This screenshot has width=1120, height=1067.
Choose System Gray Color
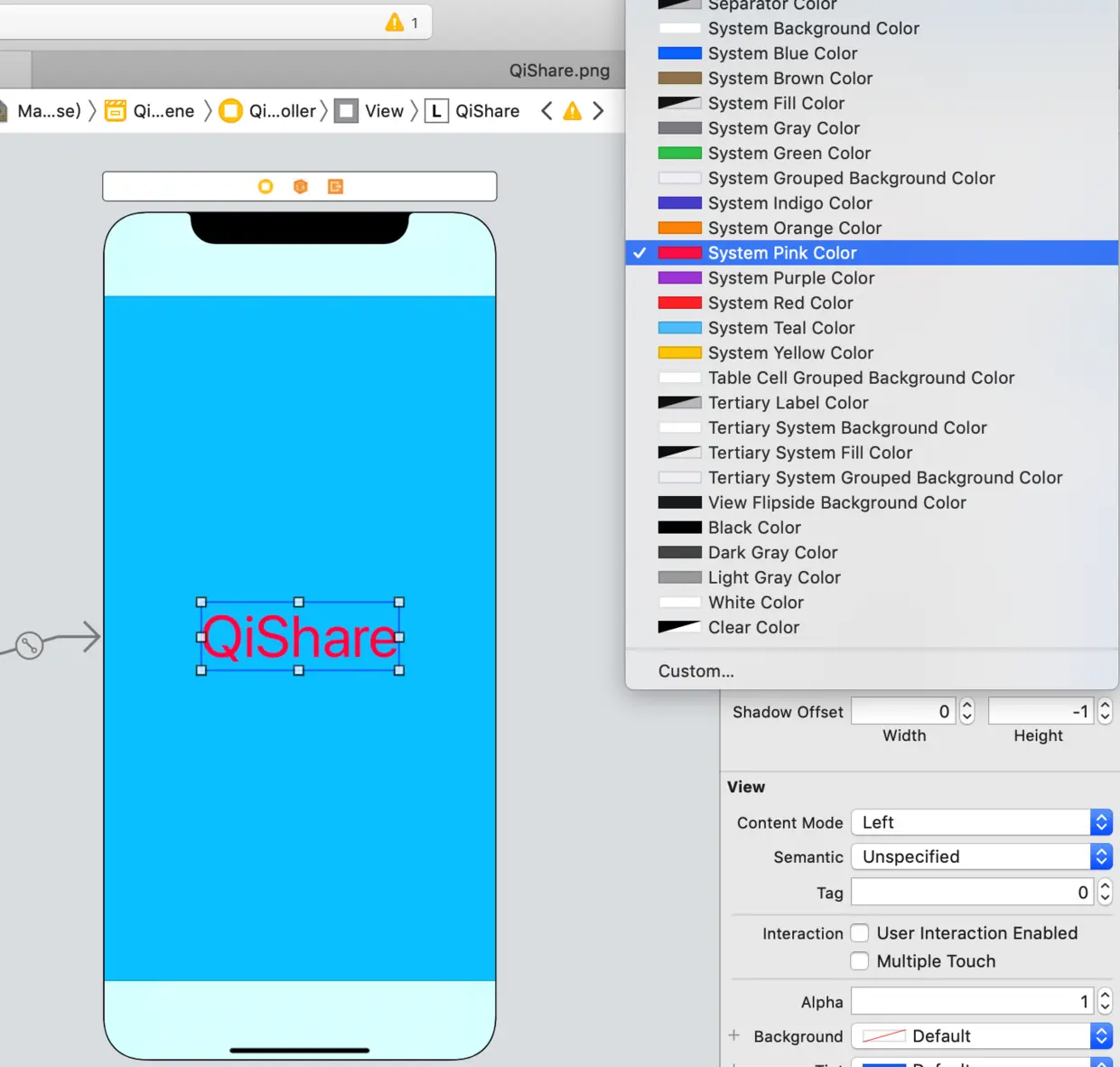[x=873, y=128]
